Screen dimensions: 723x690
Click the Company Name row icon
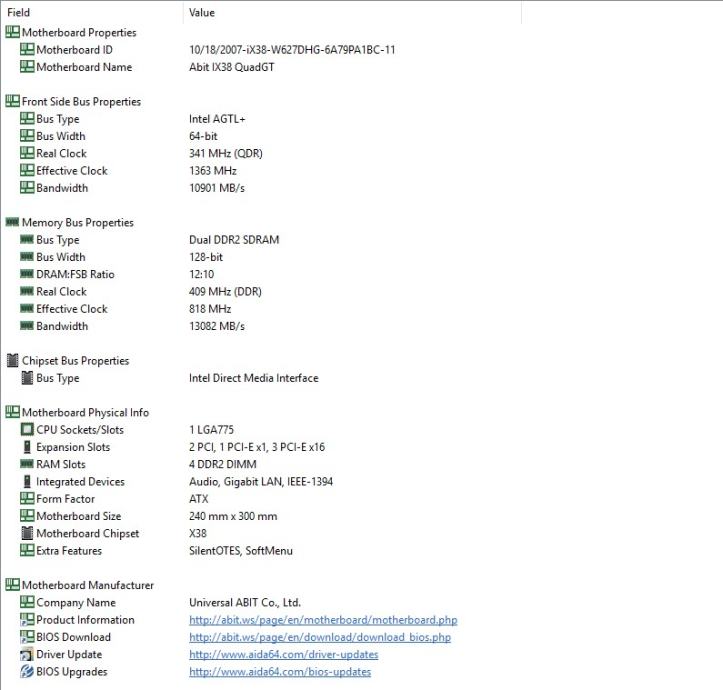27,602
